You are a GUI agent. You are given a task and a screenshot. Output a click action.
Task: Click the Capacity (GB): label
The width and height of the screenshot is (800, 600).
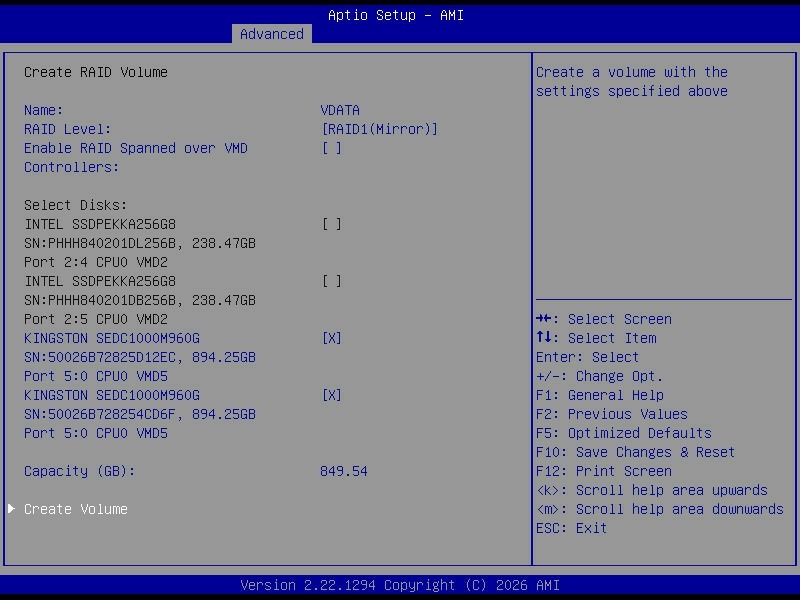80,471
